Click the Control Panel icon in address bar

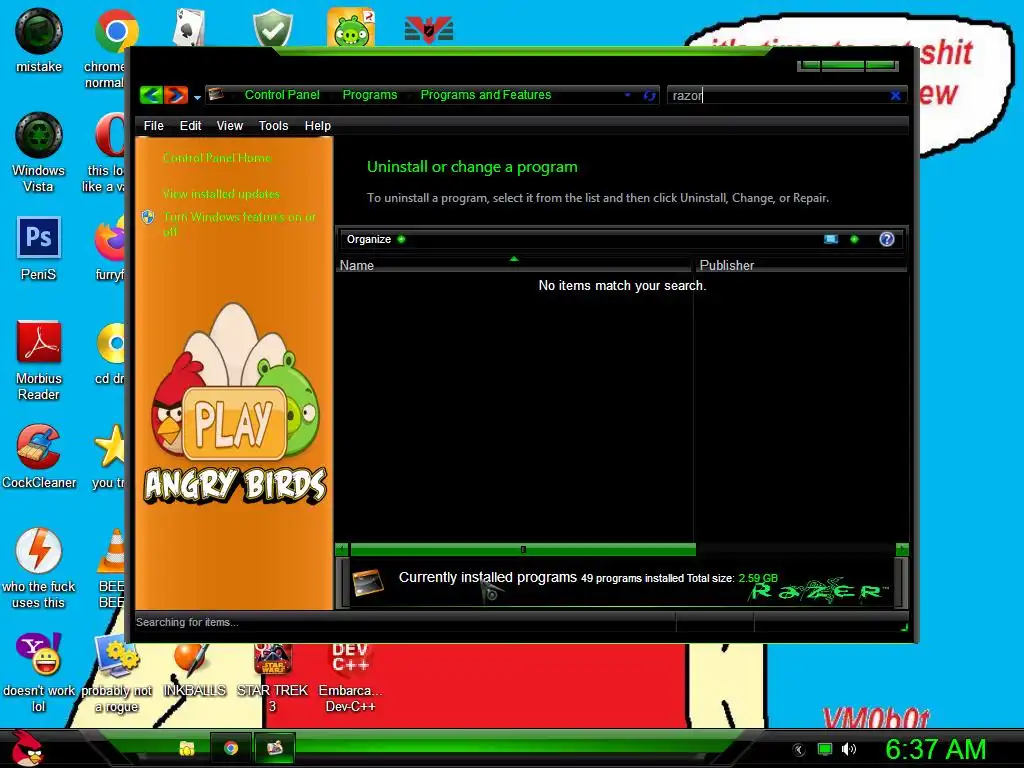(216, 95)
